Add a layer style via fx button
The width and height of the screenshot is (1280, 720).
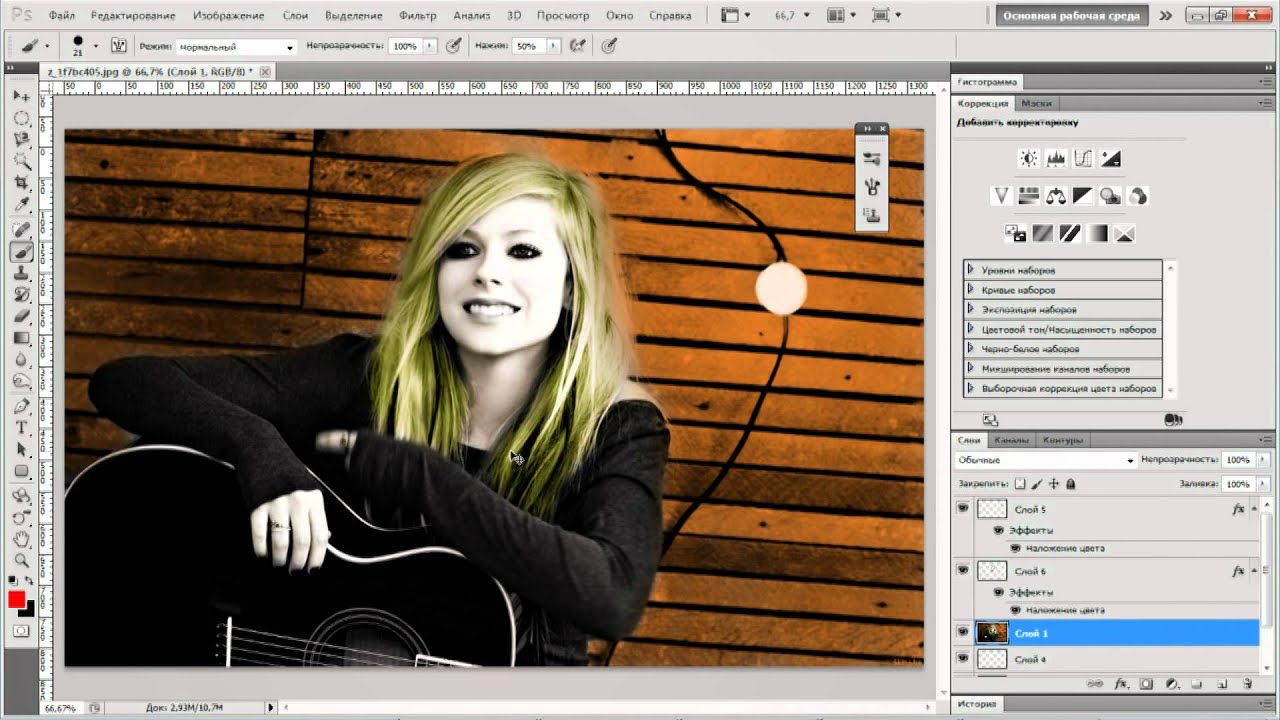[x=1121, y=684]
